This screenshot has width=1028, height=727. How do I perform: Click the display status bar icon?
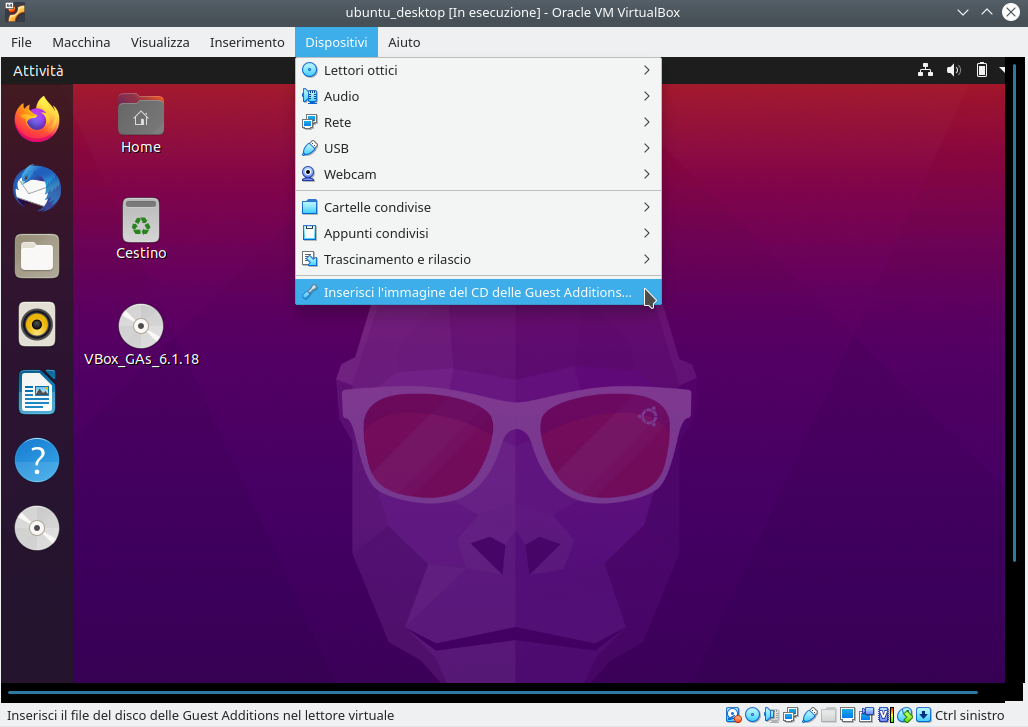tap(848, 715)
